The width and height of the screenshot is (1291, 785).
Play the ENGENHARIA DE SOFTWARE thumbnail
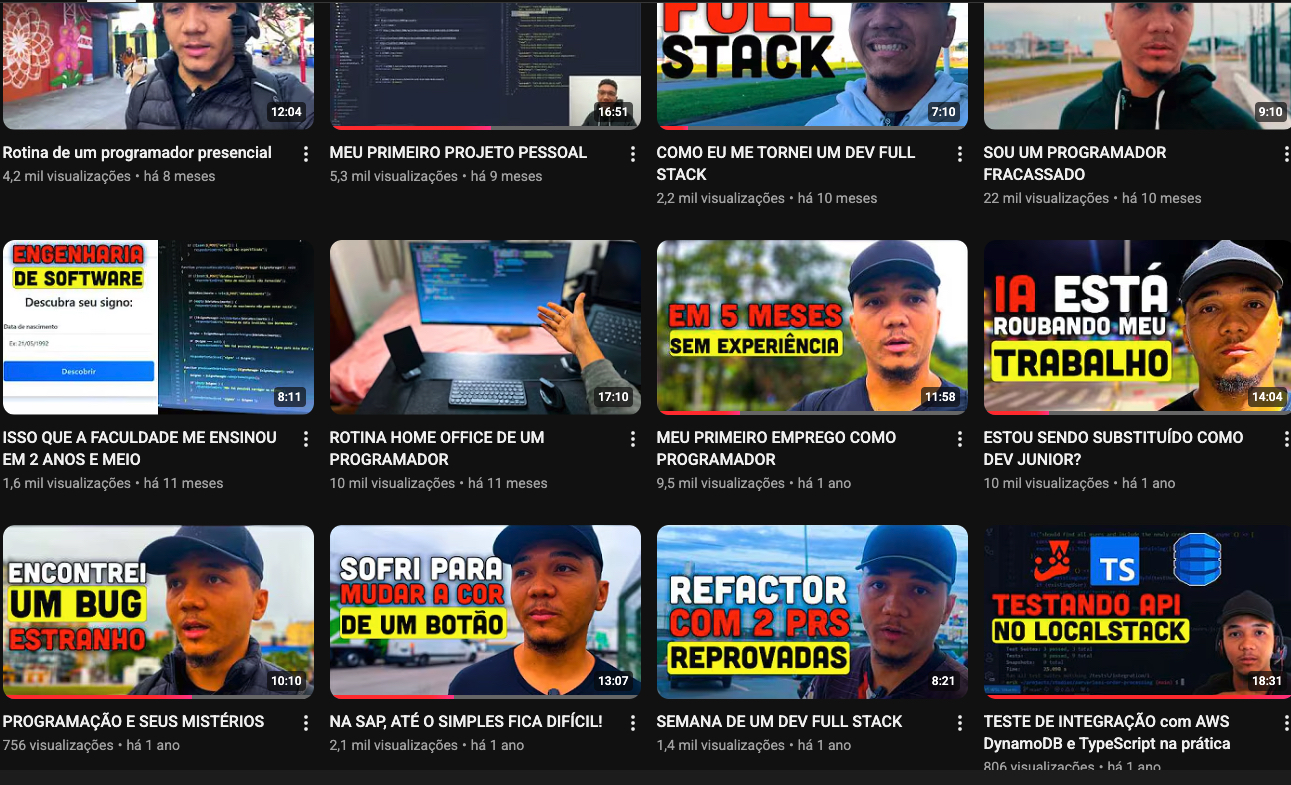click(158, 327)
